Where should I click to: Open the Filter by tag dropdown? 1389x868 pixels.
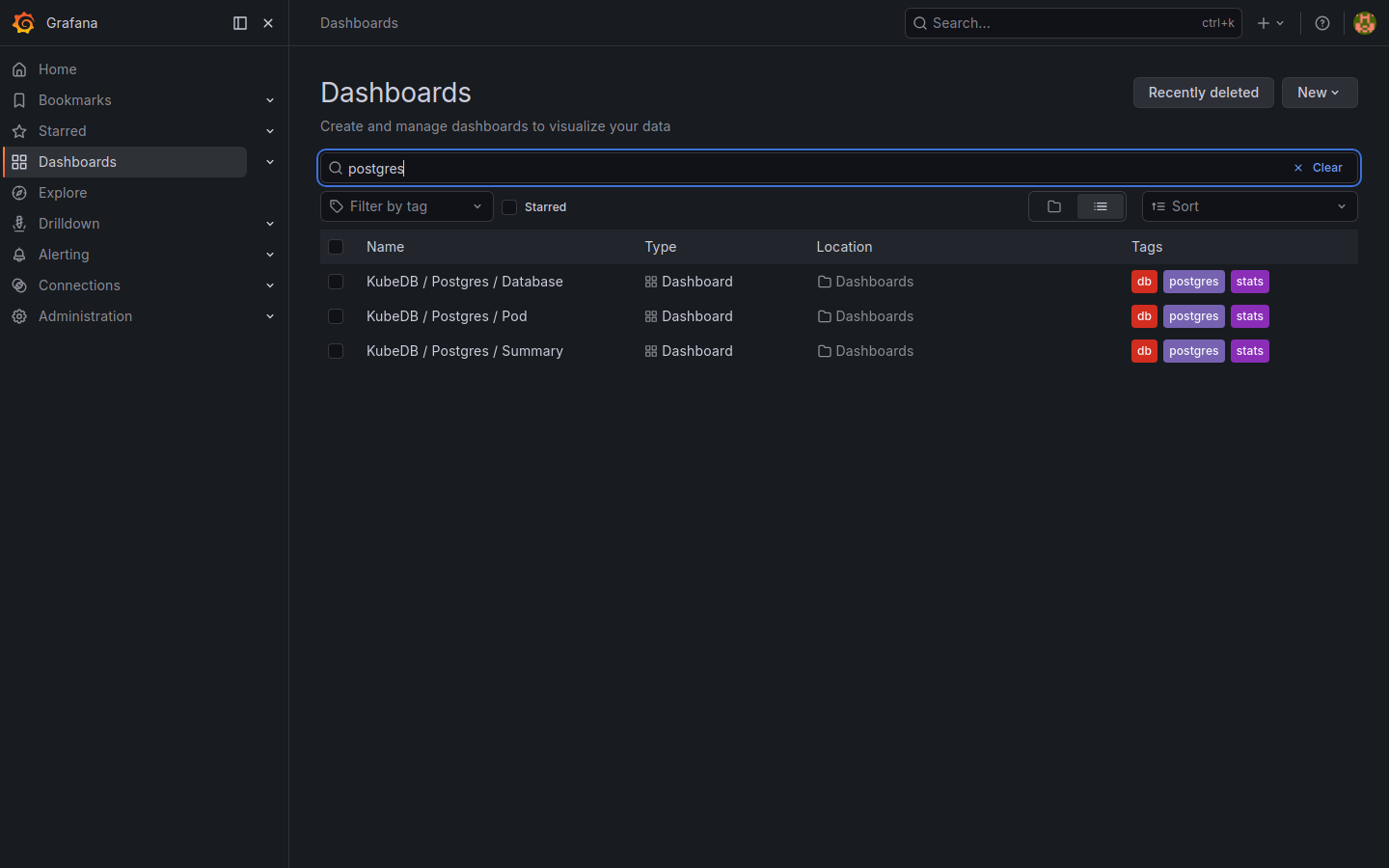pos(406,206)
